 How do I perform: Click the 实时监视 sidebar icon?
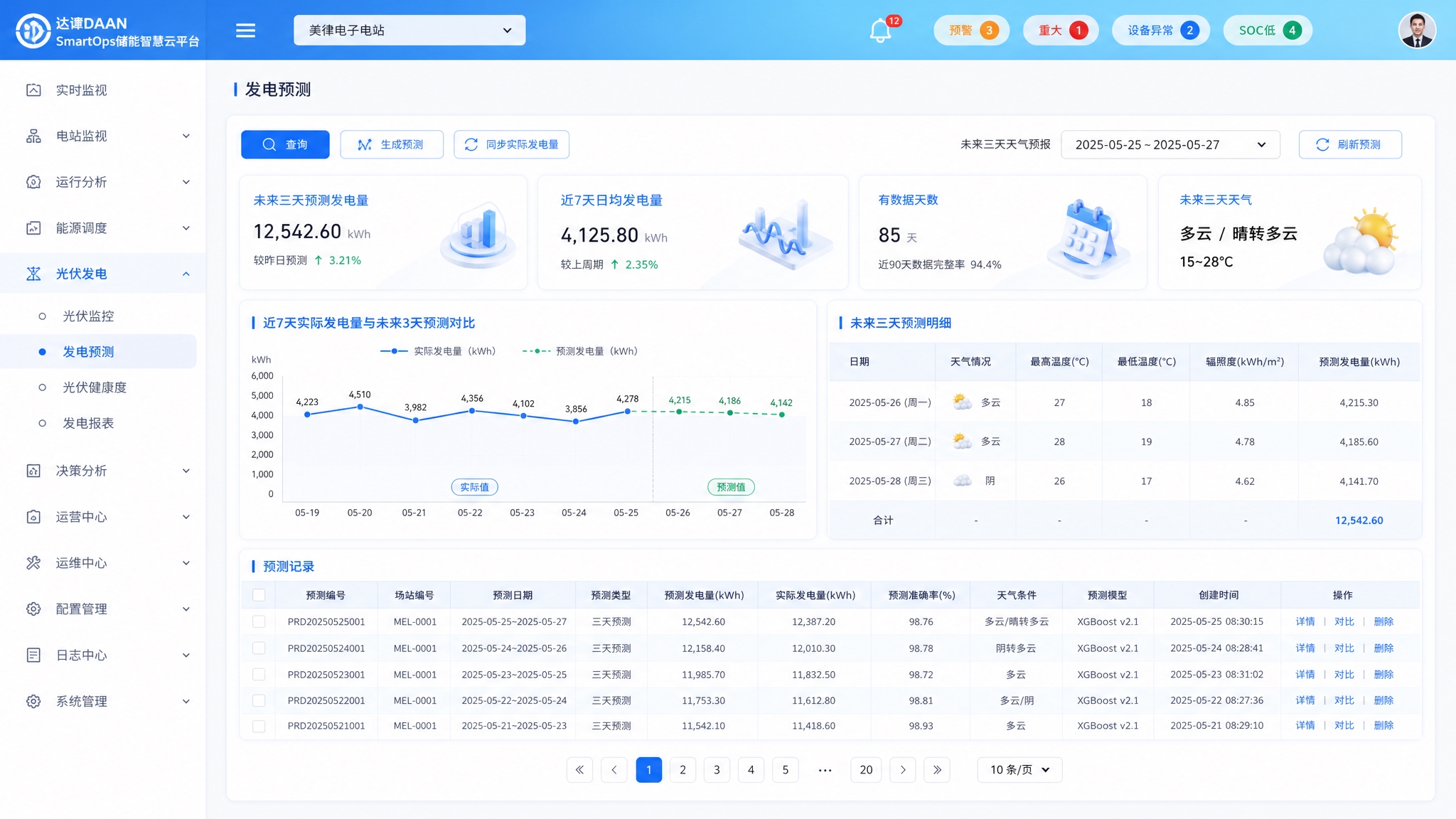(x=33, y=90)
